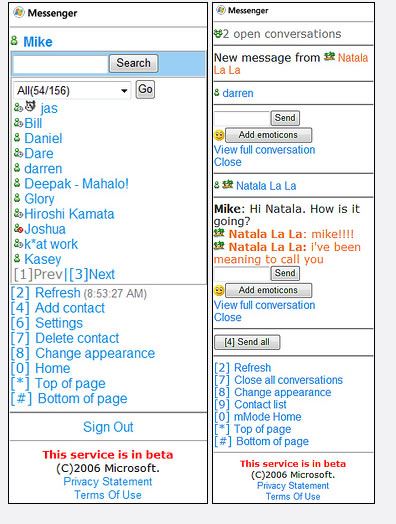Click Messenger logo in left panel header

[x=19, y=13]
